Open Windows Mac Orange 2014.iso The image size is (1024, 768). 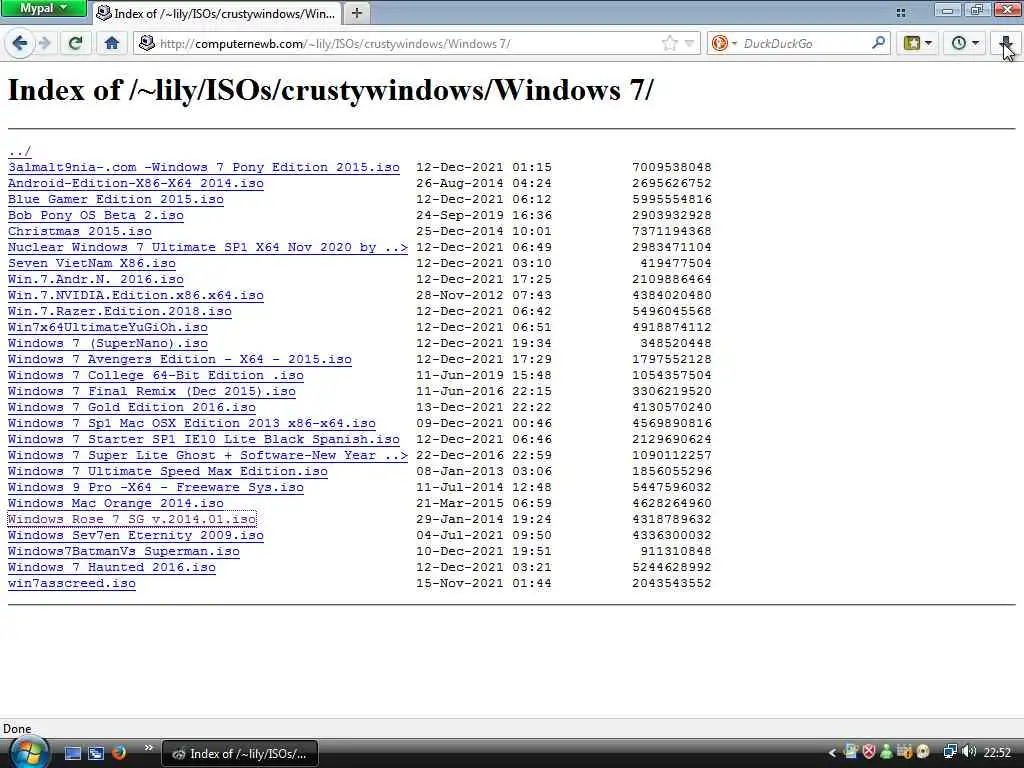(x=116, y=504)
